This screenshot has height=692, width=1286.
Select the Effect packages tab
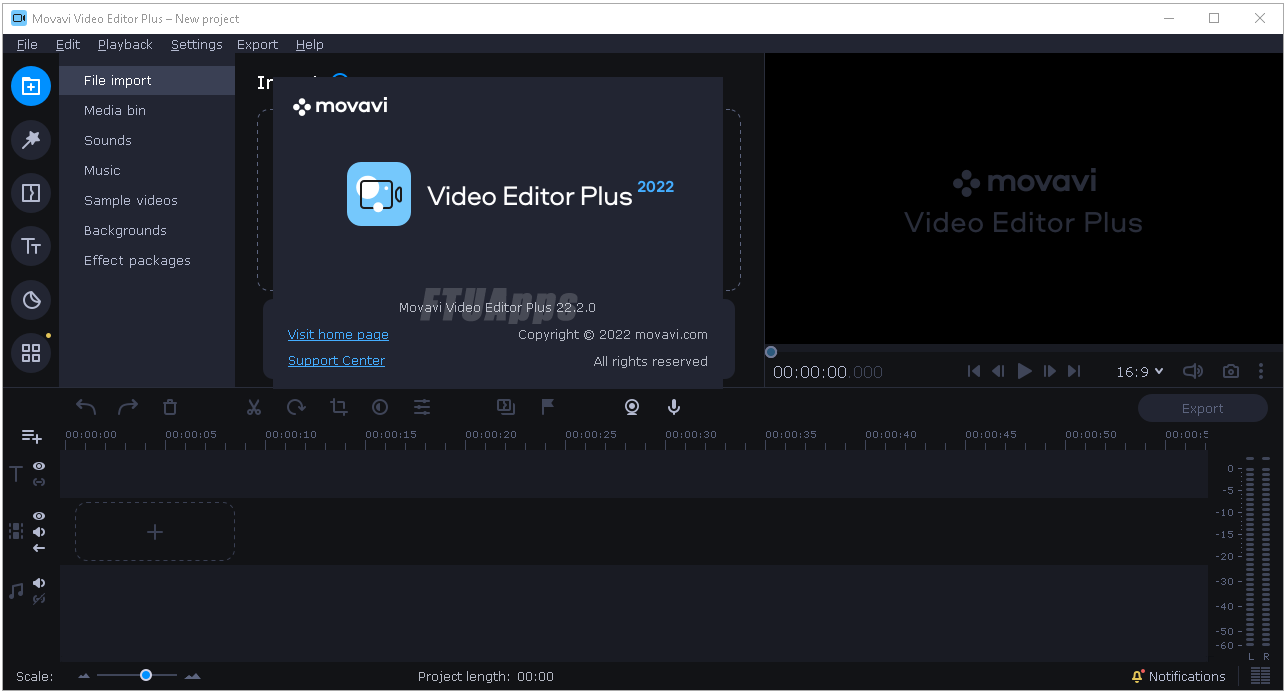[x=147, y=260]
